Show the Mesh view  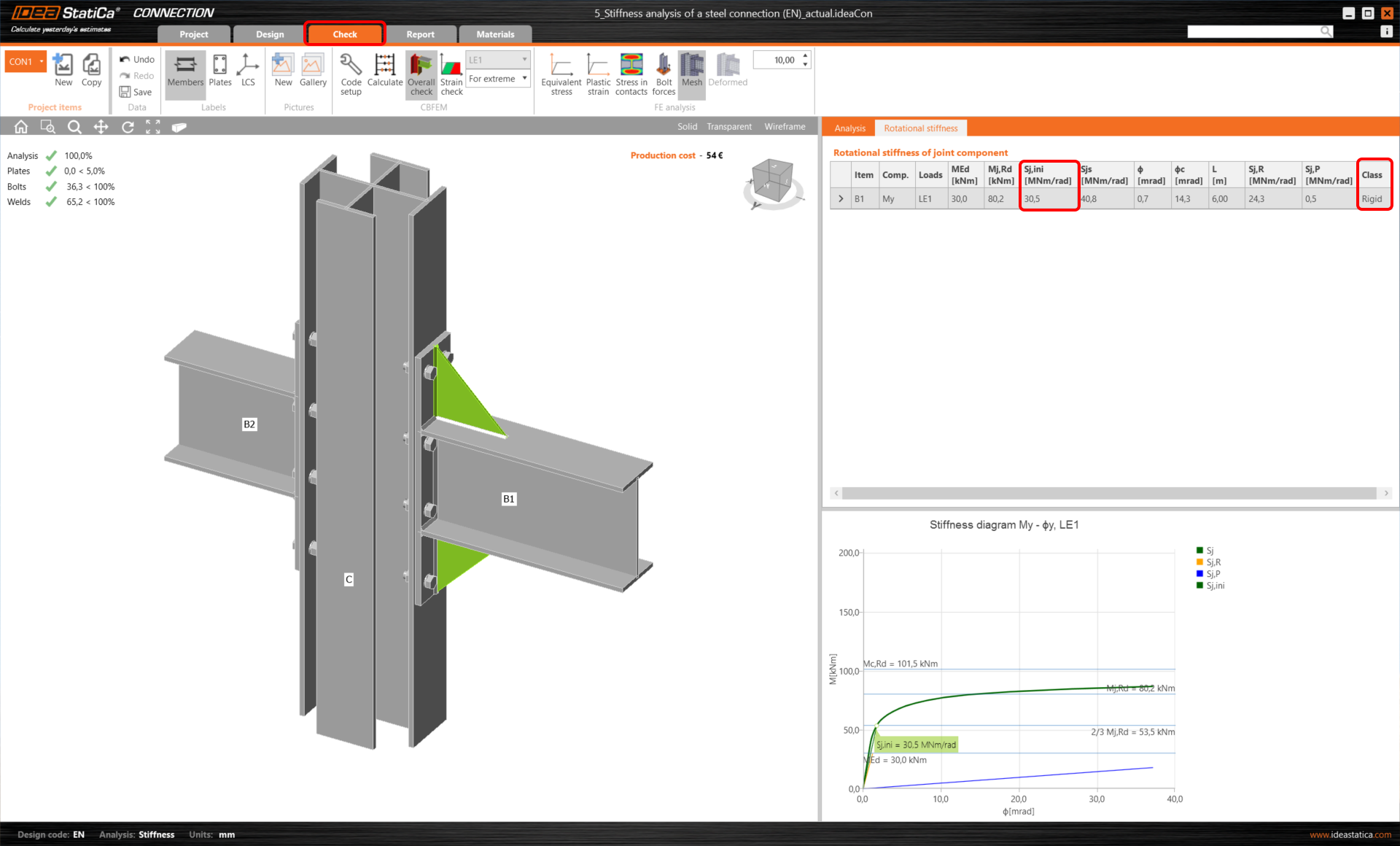point(691,73)
